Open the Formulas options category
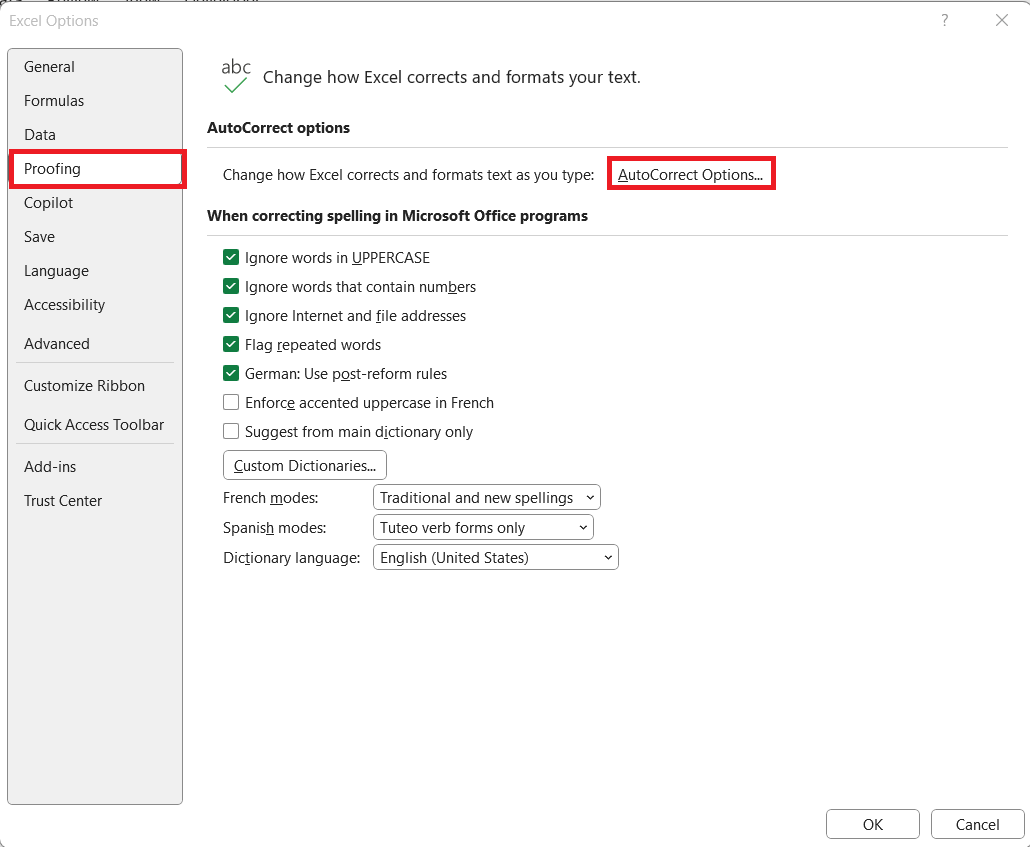The height and width of the screenshot is (847, 1030). [x=95, y=101]
